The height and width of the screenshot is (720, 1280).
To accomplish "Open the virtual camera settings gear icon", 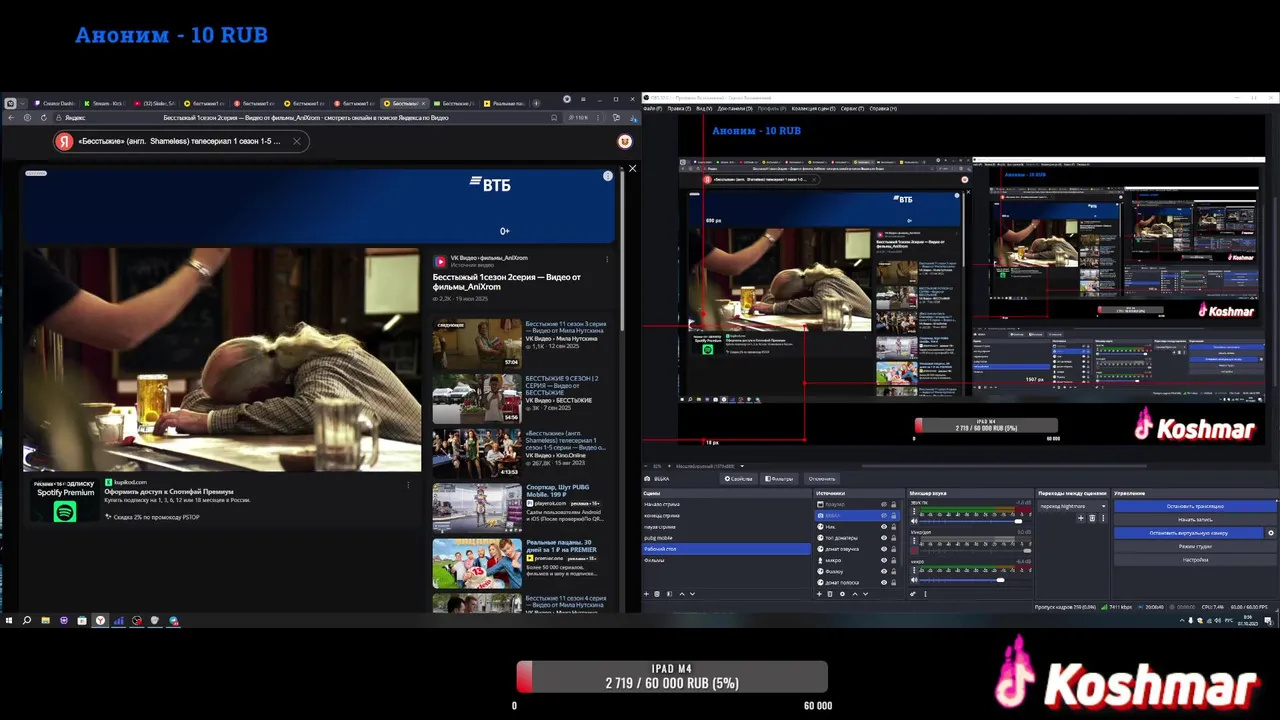I will pos(1271,533).
